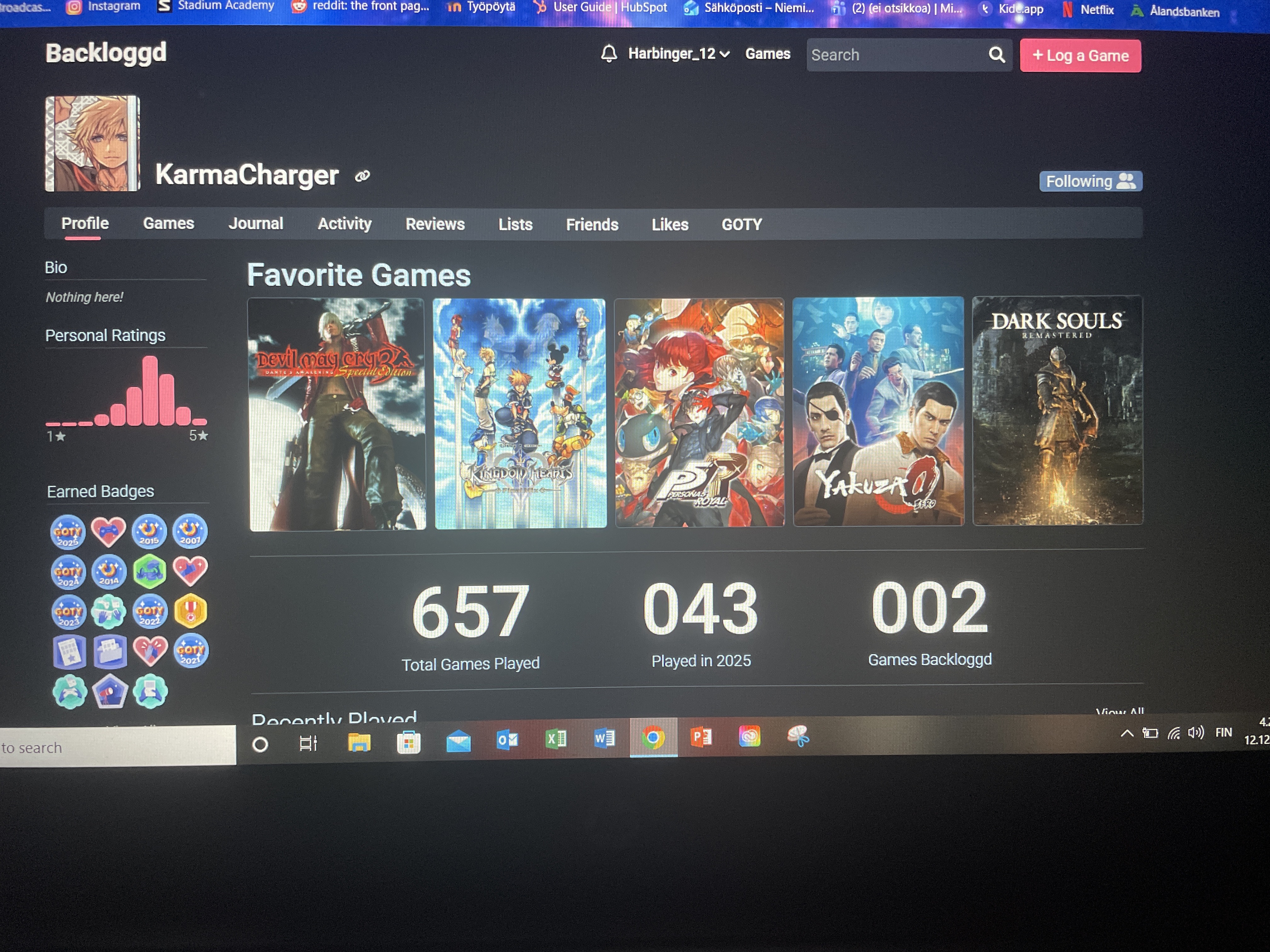This screenshot has width=1270, height=952.
Task: Open the Lists tab
Action: tap(516, 224)
